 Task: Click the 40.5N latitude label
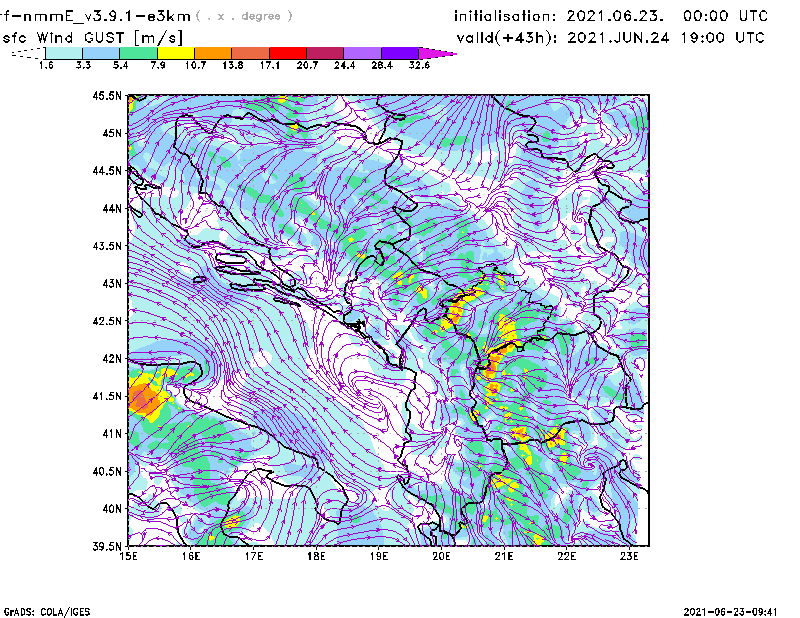click(x=107, y=471)
